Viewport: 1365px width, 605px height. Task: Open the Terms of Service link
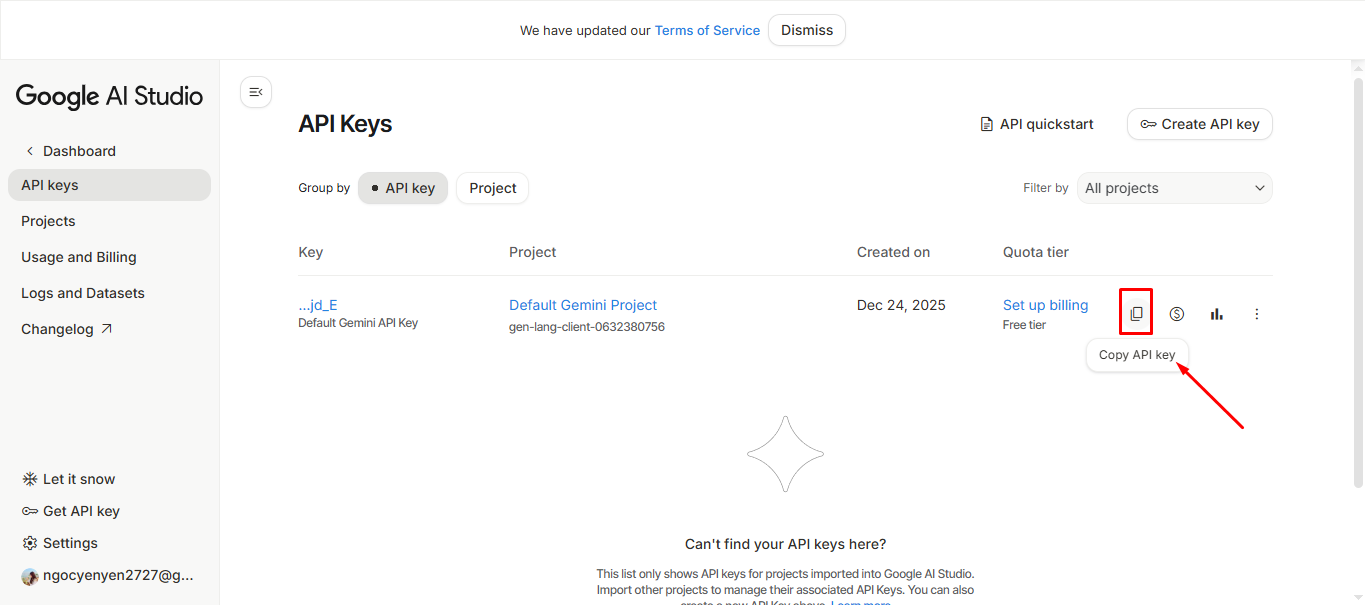click(x=707, y=30)
